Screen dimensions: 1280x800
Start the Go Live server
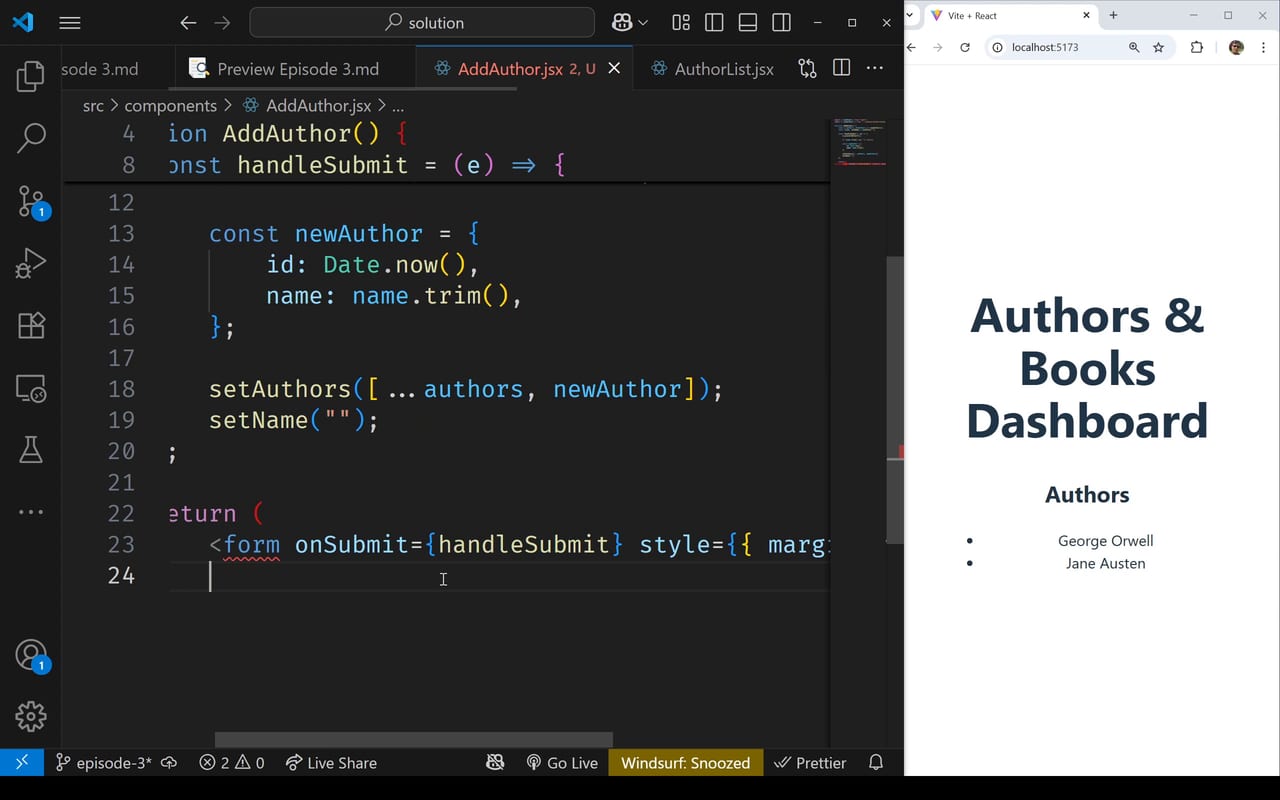562,763
